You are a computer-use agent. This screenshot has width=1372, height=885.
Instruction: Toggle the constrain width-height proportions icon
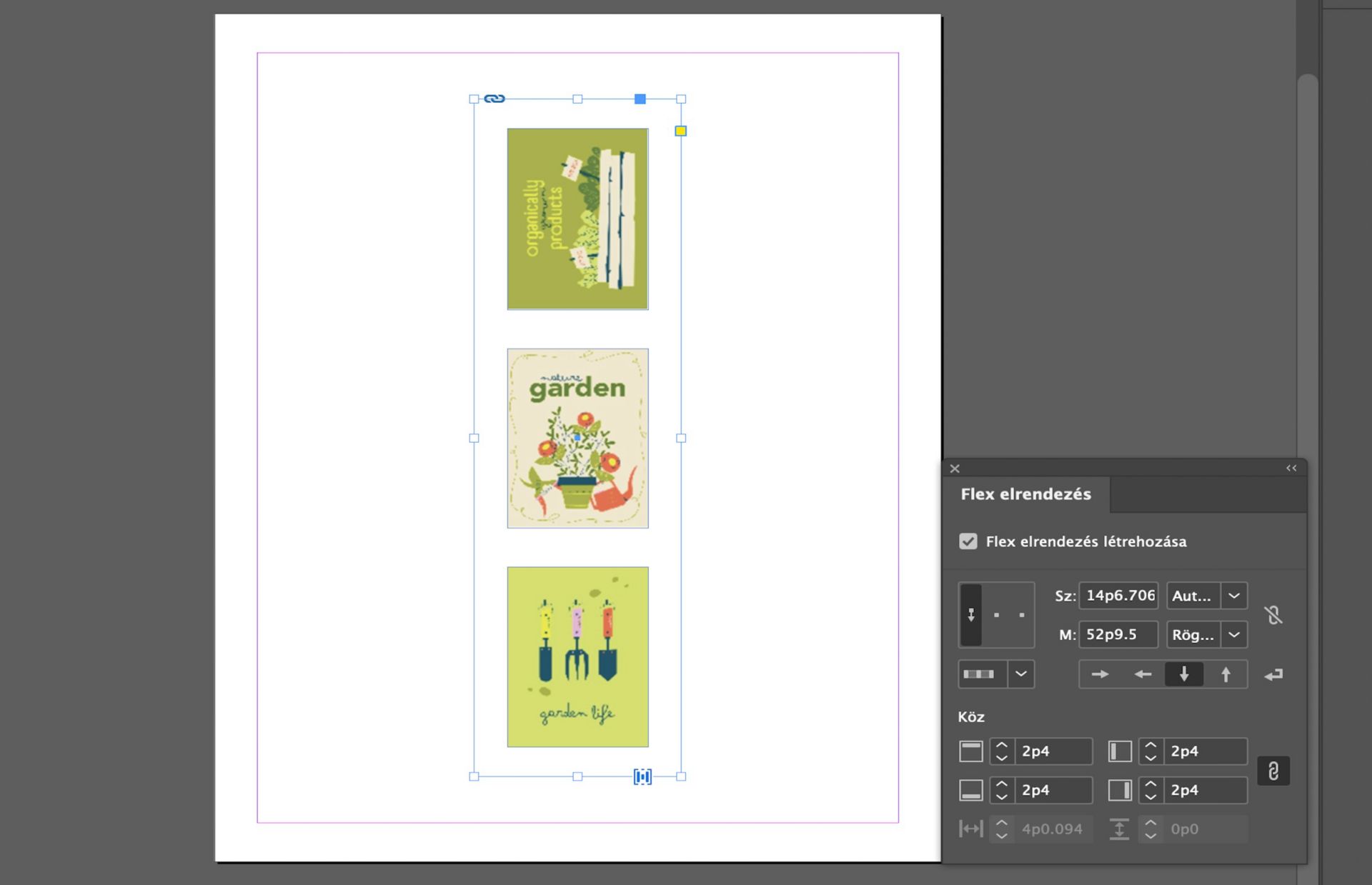click(x=1273, y=615)
